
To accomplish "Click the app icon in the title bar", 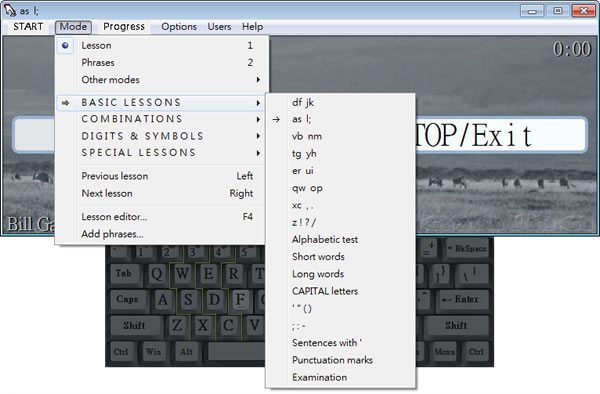I will 10,10.
